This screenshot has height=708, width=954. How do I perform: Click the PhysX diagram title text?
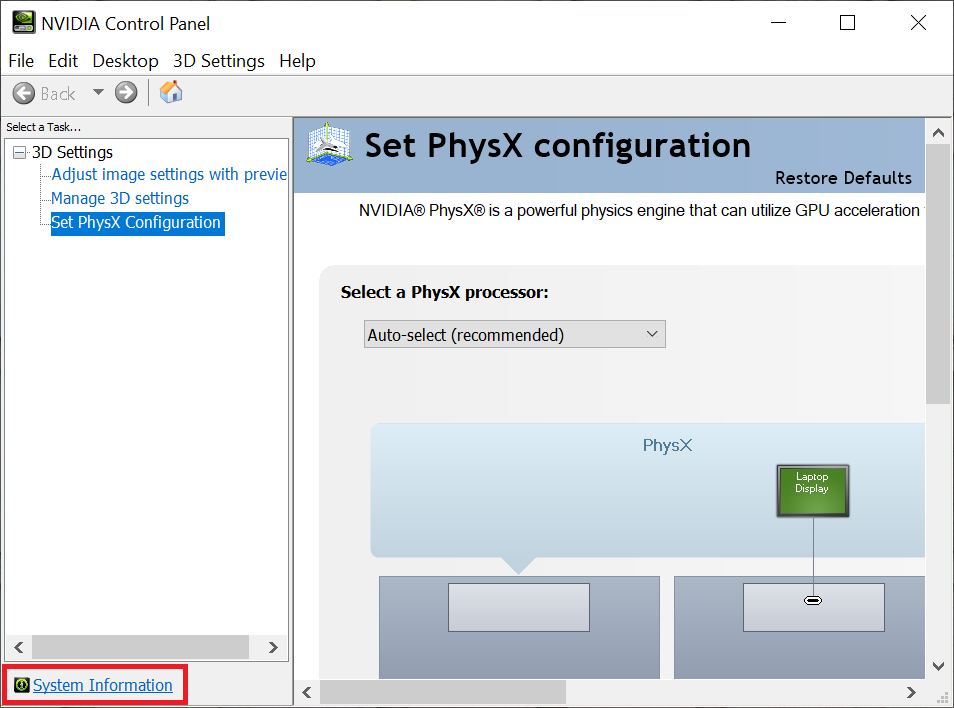click(x=667, y=445)
